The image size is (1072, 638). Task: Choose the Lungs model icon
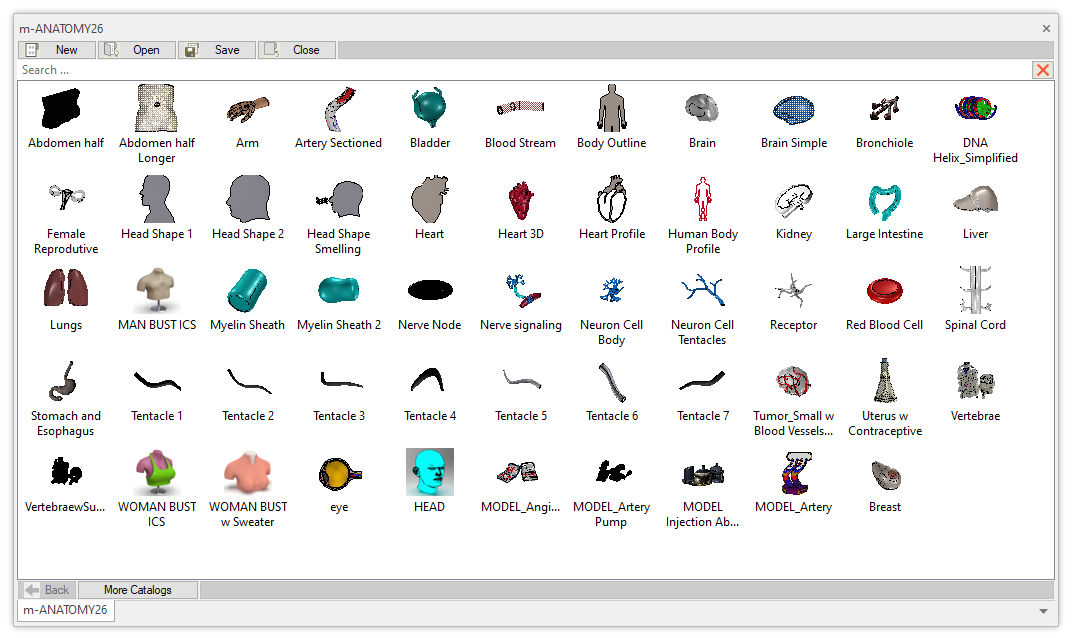pos(66,290)
